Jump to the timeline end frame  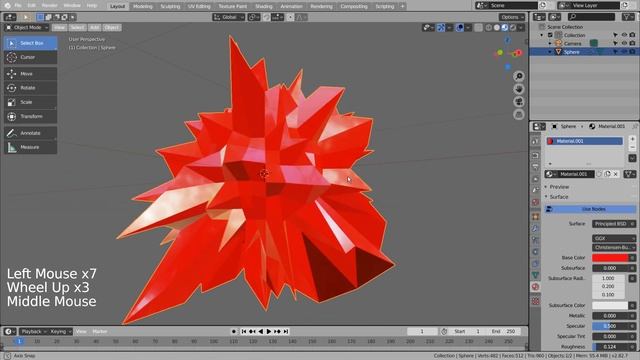pyautogui.click(x=286, y=331)
